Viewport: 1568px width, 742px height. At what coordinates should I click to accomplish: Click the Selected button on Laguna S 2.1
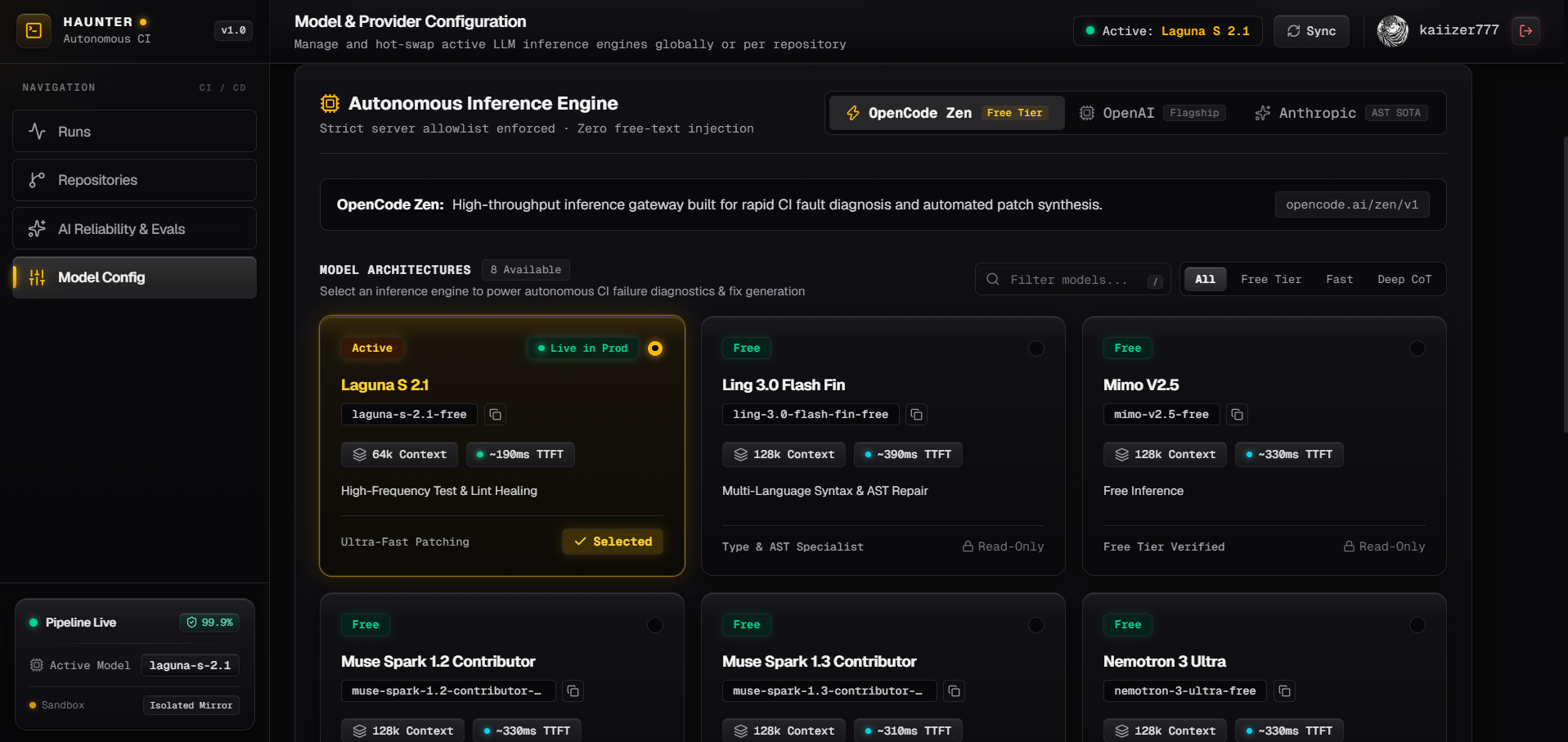[613, 542]
